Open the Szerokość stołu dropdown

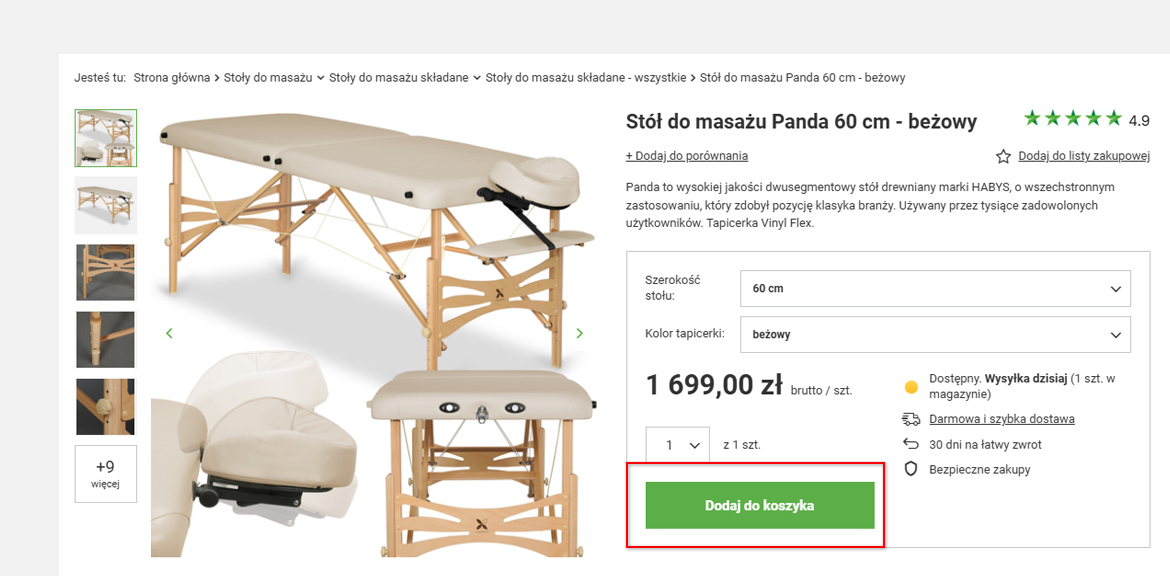click(x=935, y=289)
